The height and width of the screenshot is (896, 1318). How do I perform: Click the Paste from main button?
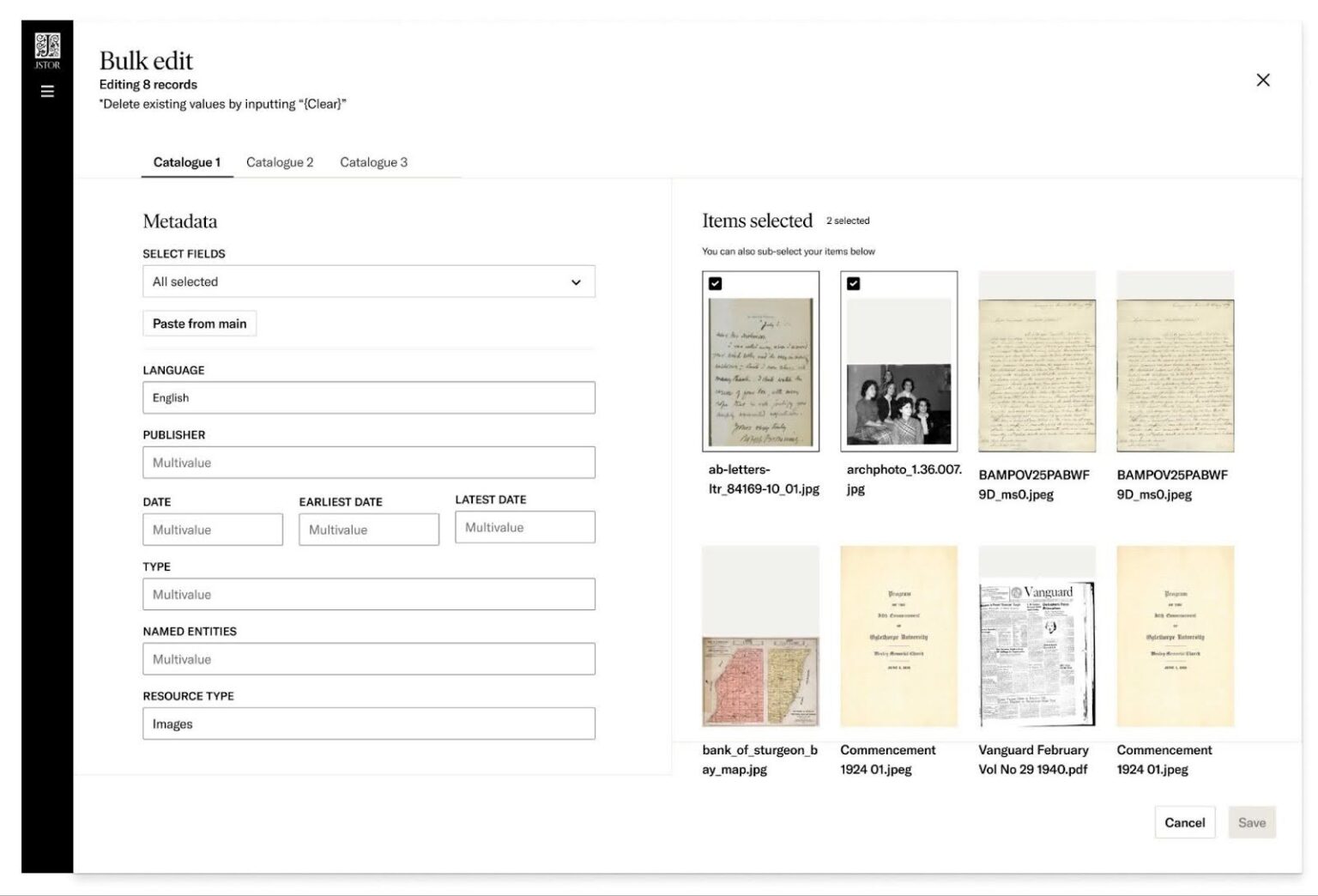(199, 324)
